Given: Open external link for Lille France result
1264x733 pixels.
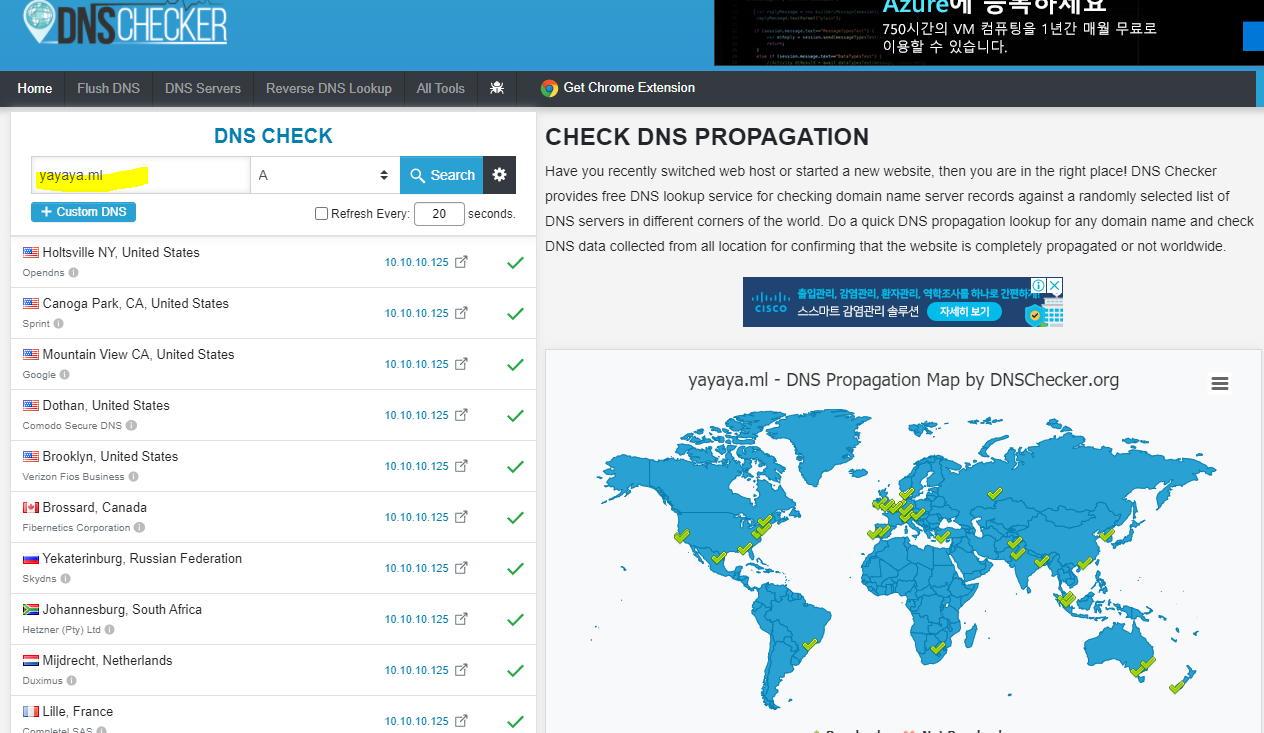Looking at the screenshot, I should [461, 721].
